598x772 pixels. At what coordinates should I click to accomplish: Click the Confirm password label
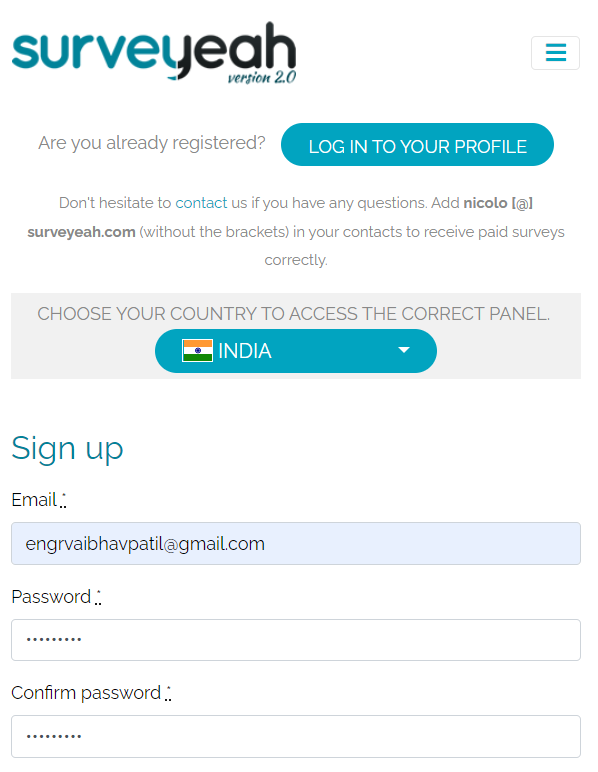tap(91, 693)
